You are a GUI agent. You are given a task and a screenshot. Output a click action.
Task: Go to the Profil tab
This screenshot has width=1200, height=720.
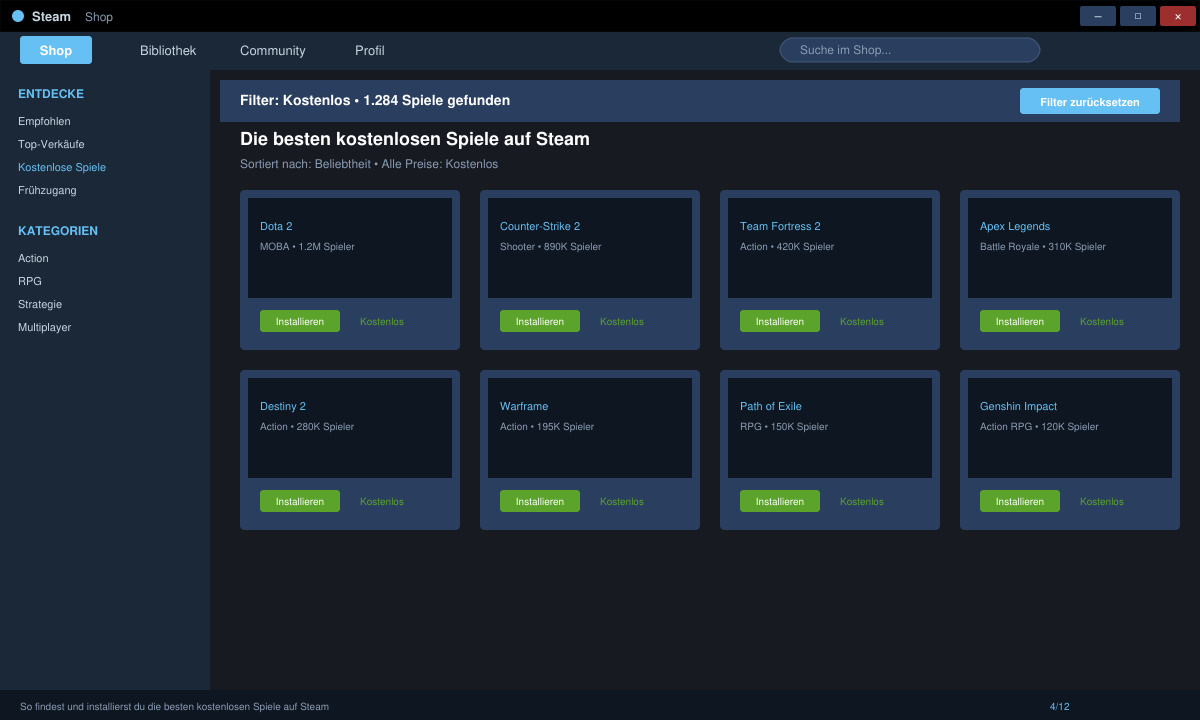click(x=370, y=50)
